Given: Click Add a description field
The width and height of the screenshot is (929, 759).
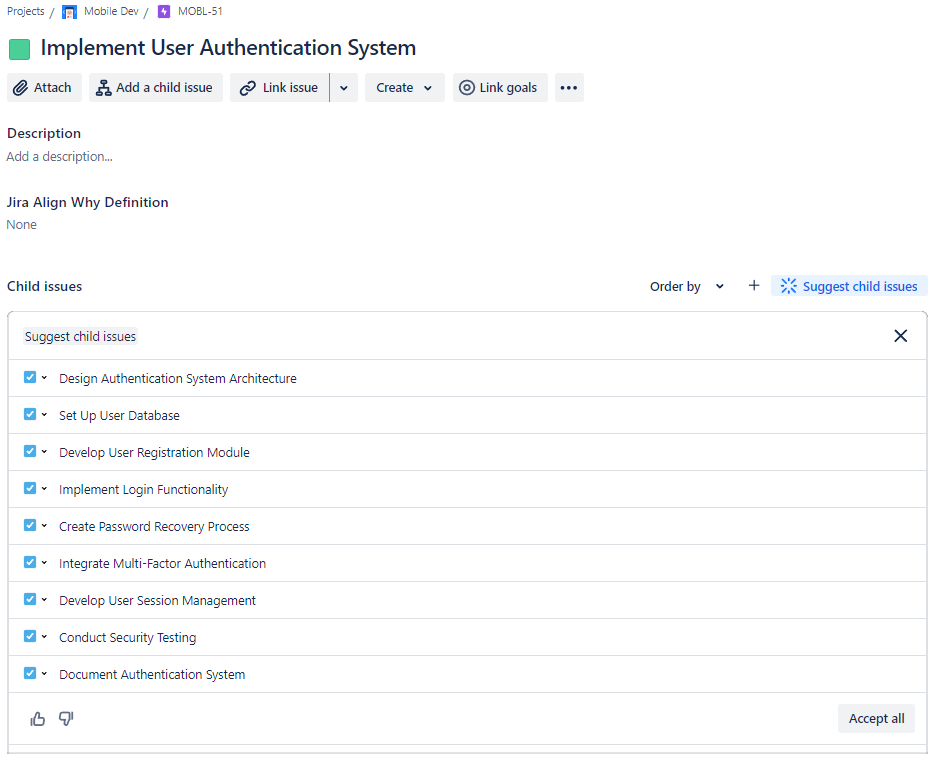Looking at the screenshot, I should [x=60, y=157].
